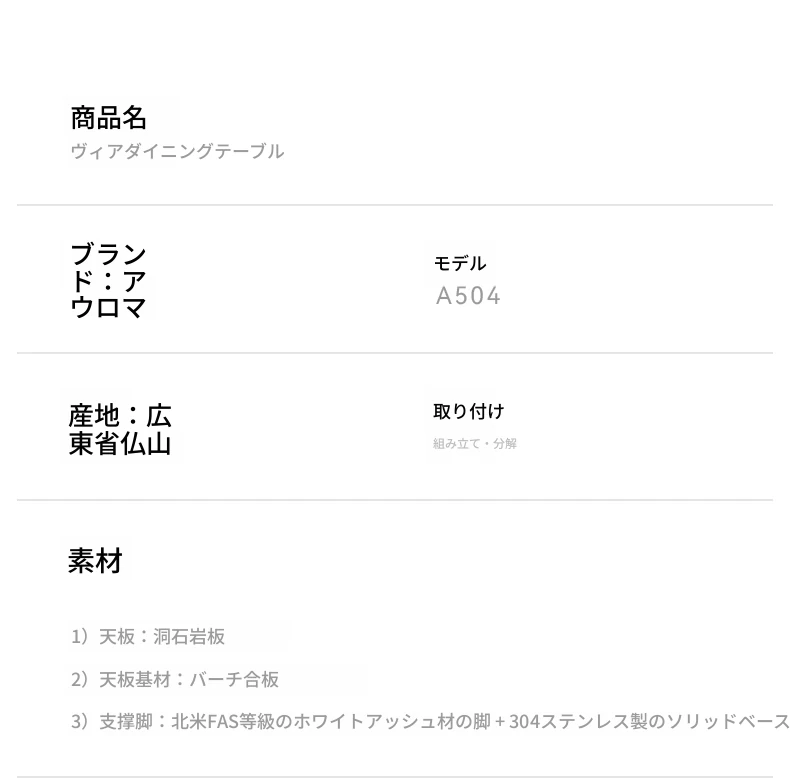The height and width of the screenshot is (778, 790).
Task: Click the divider below the brand row
Action: [395, 353]
